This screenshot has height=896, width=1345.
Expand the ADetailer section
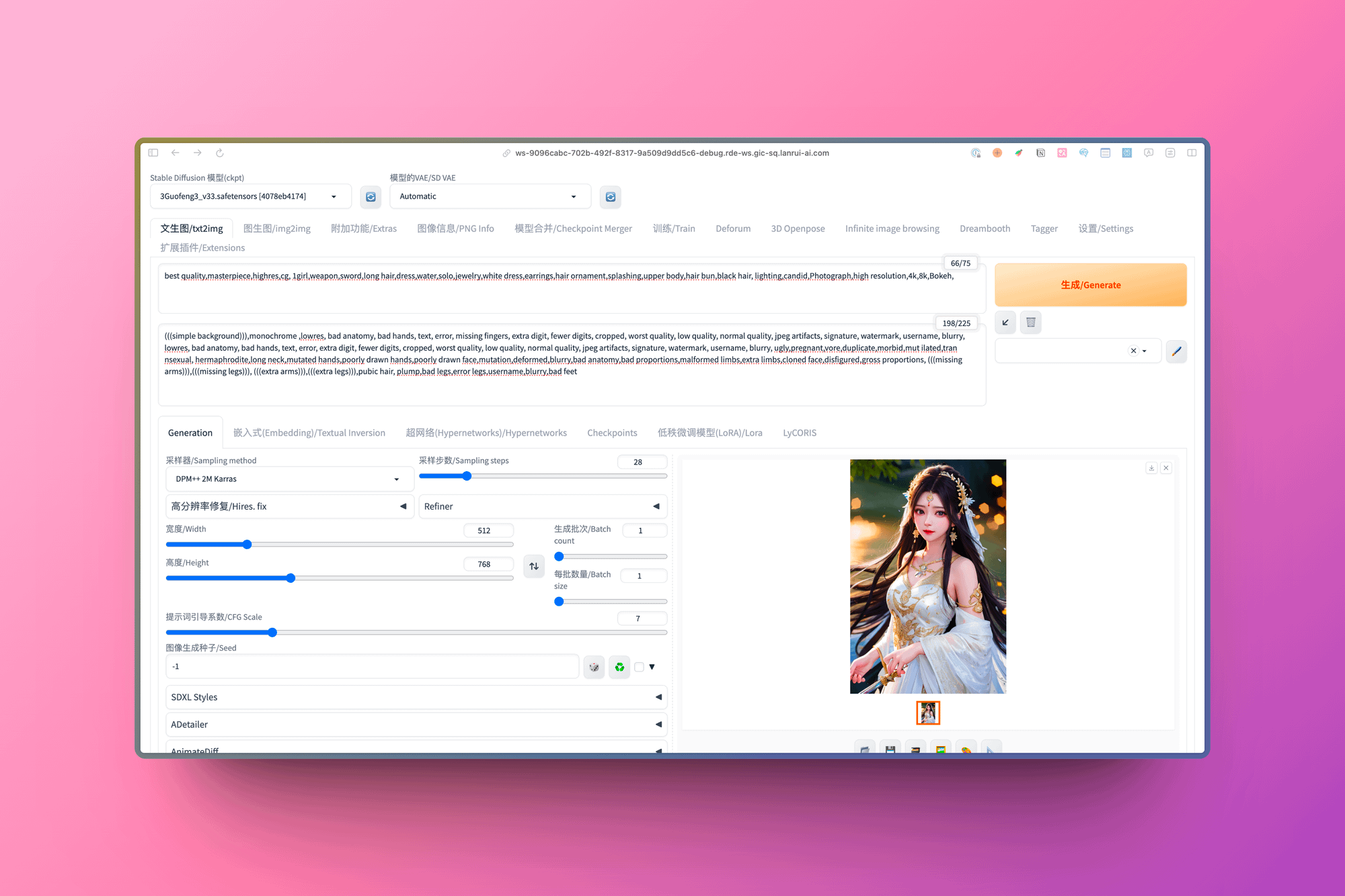click(416, 725)
